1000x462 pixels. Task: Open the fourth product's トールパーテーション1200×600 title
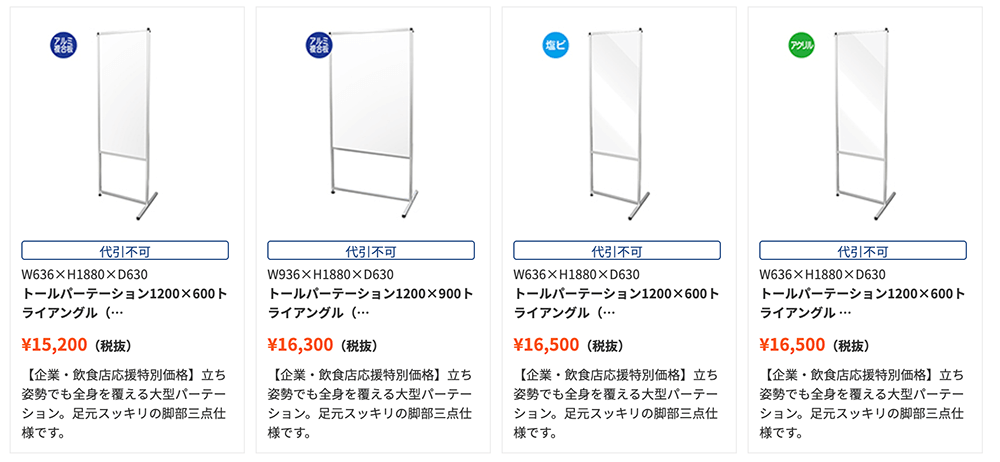click(x=862, y=303)
